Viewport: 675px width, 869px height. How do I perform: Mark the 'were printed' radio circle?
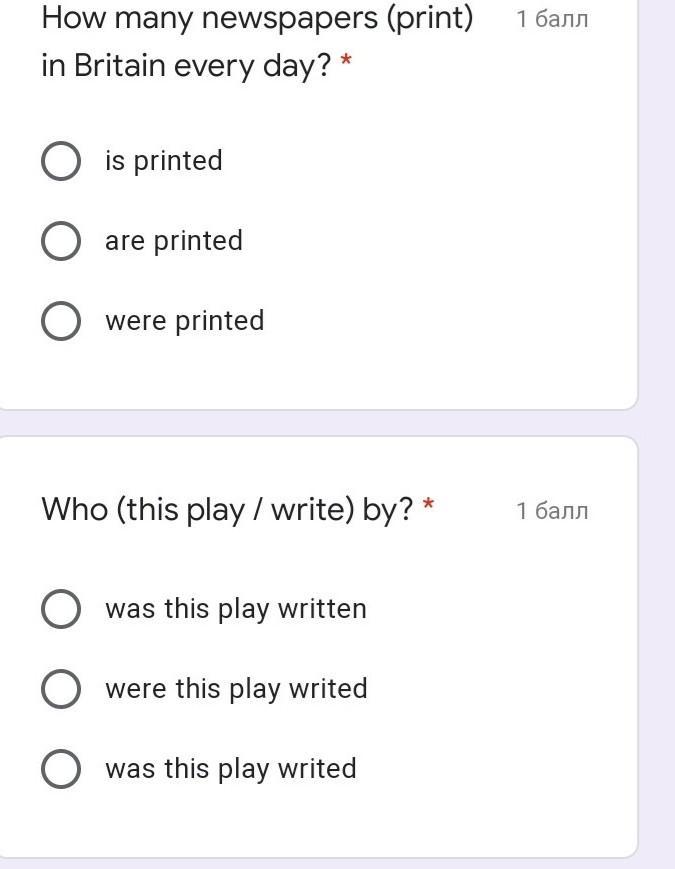[x=61, y=321]
